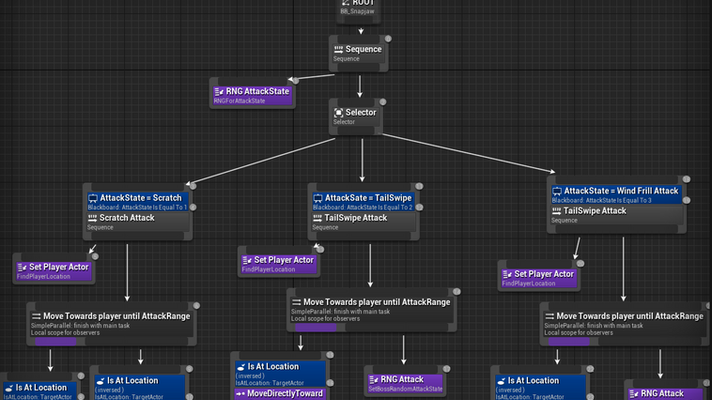
Task: Click icon of inversed Is At Location in Scratch branch
Action: [100, 381]
